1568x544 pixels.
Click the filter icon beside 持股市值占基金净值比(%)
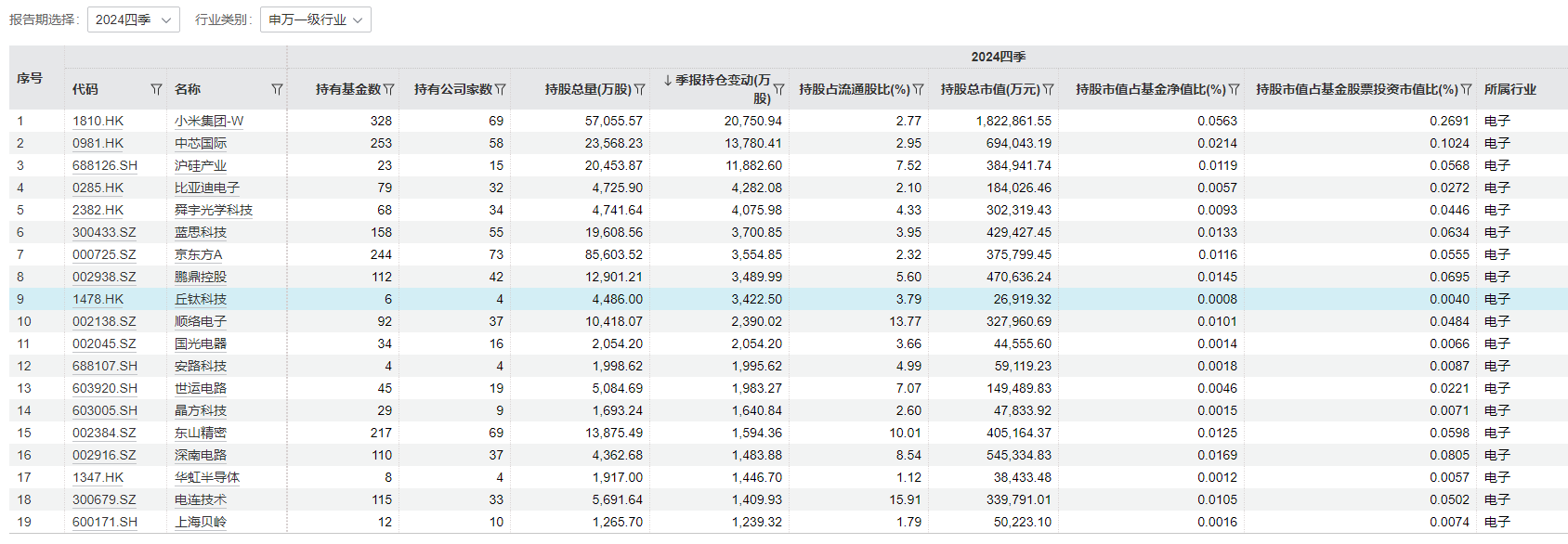[1234, 89]
